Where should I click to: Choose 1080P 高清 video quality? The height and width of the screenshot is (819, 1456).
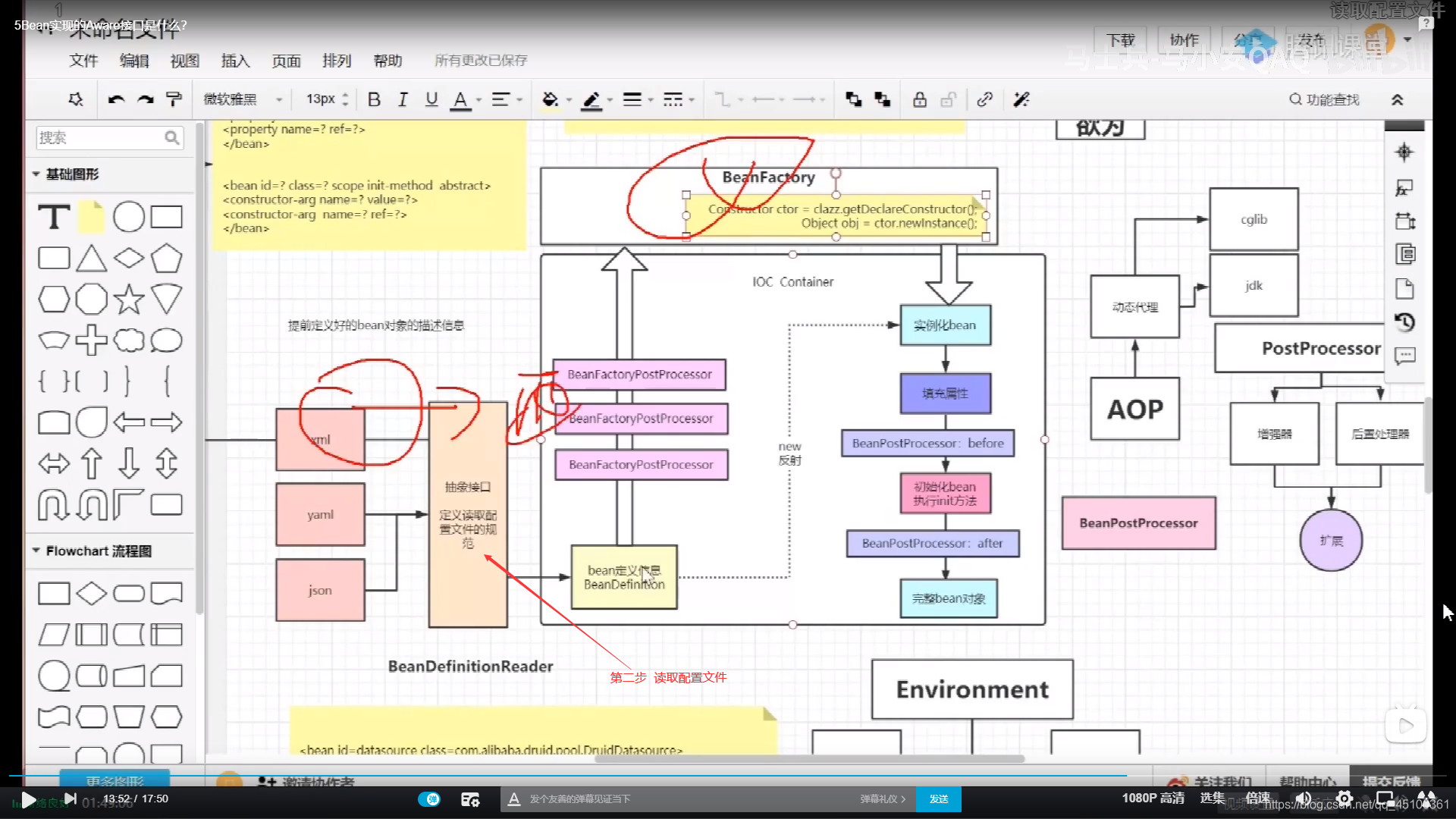click(1153, 799)
